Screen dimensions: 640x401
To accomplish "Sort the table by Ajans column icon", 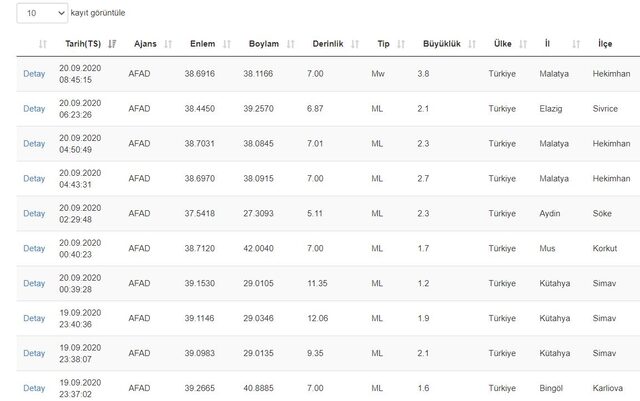I will pyautogui.click(x=168, y=44).
